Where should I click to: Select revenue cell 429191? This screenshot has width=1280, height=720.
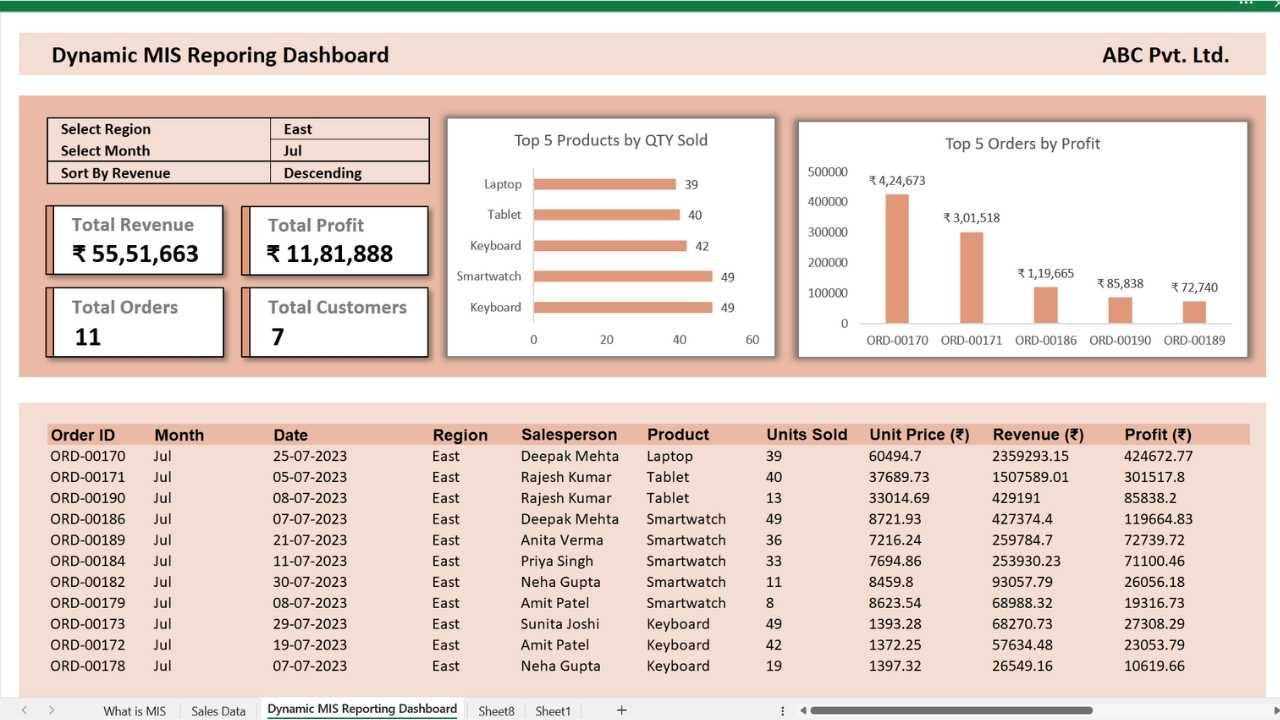[1016, 498]
